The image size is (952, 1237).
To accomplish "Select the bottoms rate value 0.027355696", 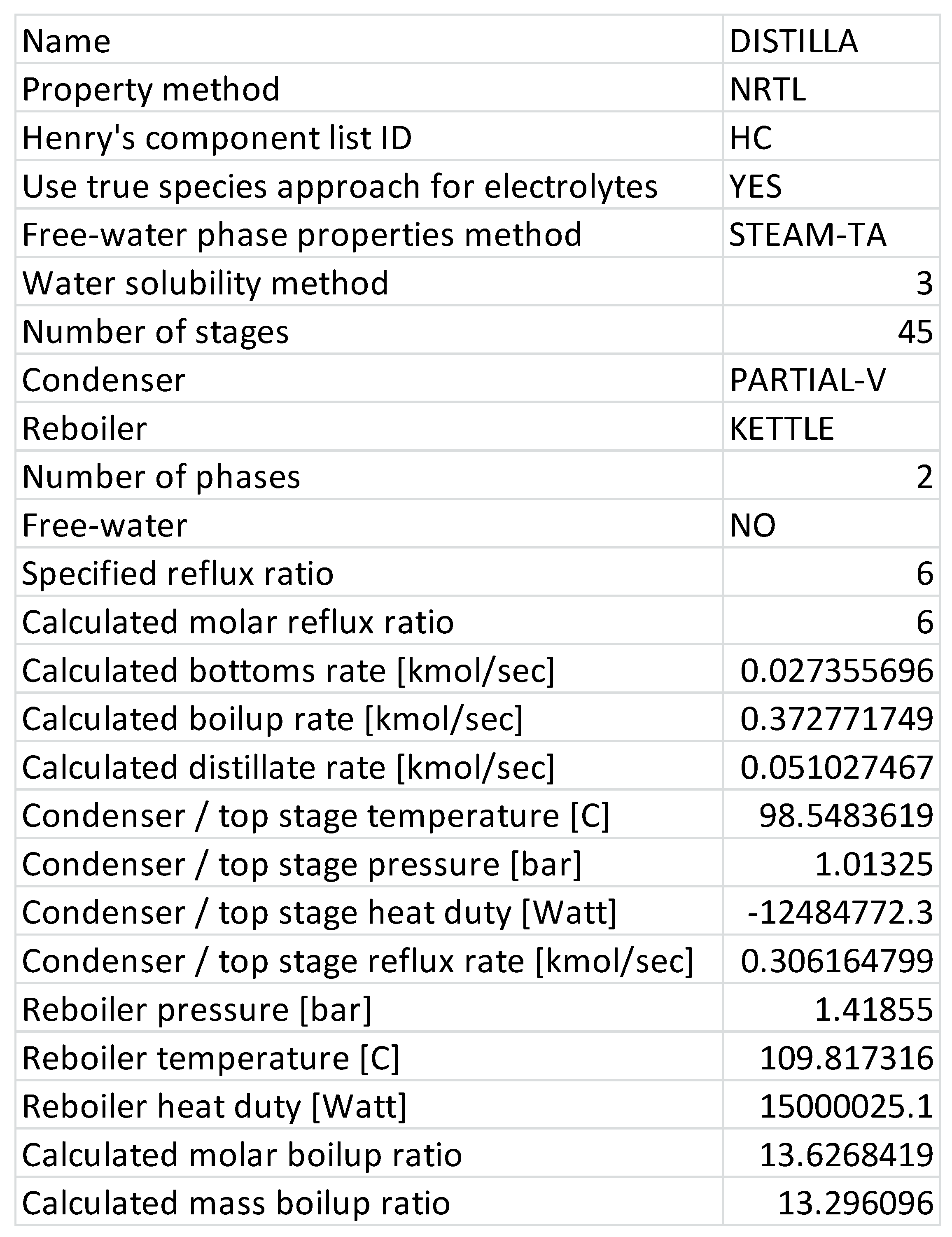I will 836,671.
